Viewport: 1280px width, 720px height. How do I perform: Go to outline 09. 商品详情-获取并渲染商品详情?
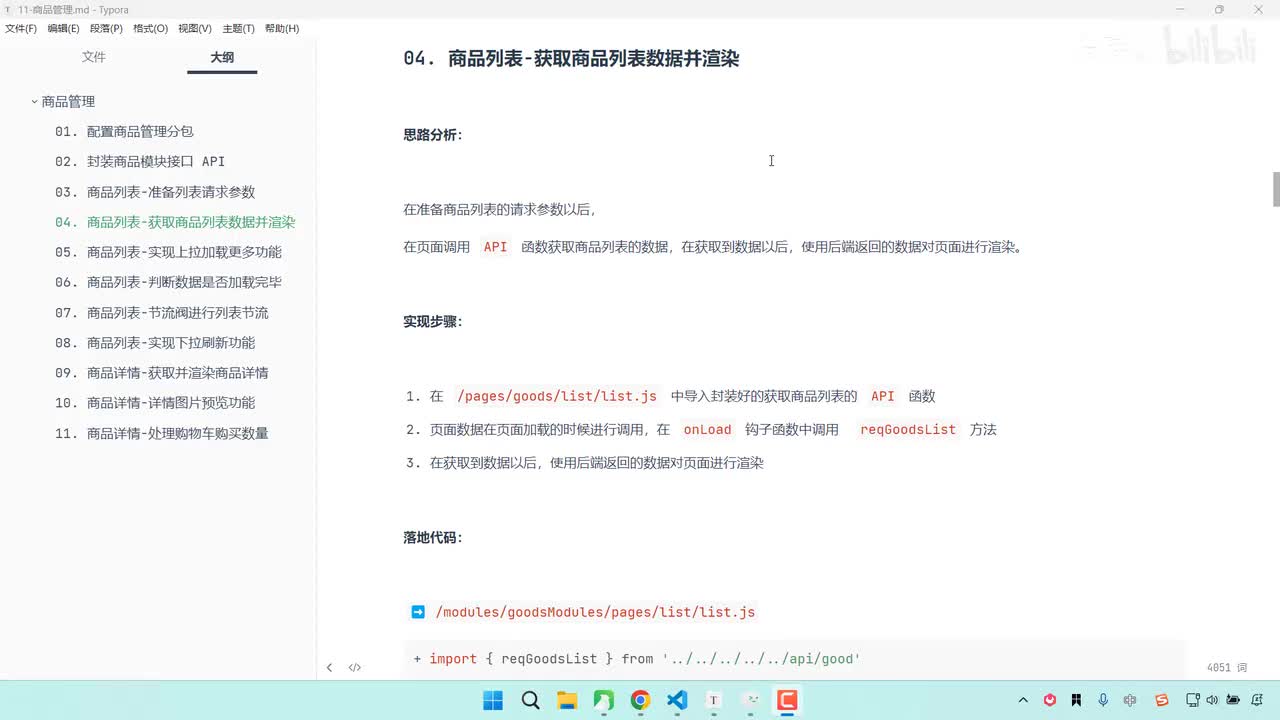pos(162,373)
